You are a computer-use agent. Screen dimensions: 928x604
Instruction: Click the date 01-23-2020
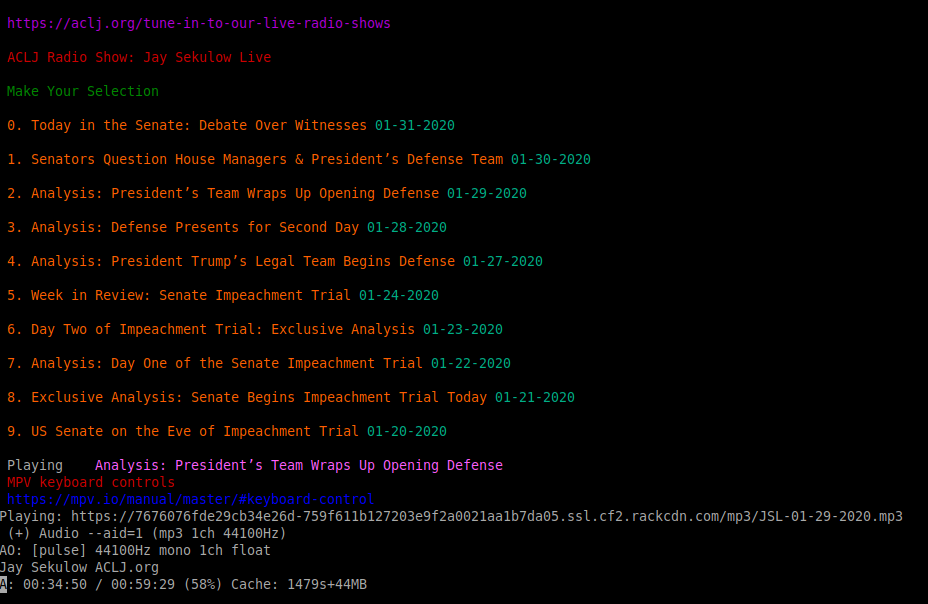click(x=463, y=330)
